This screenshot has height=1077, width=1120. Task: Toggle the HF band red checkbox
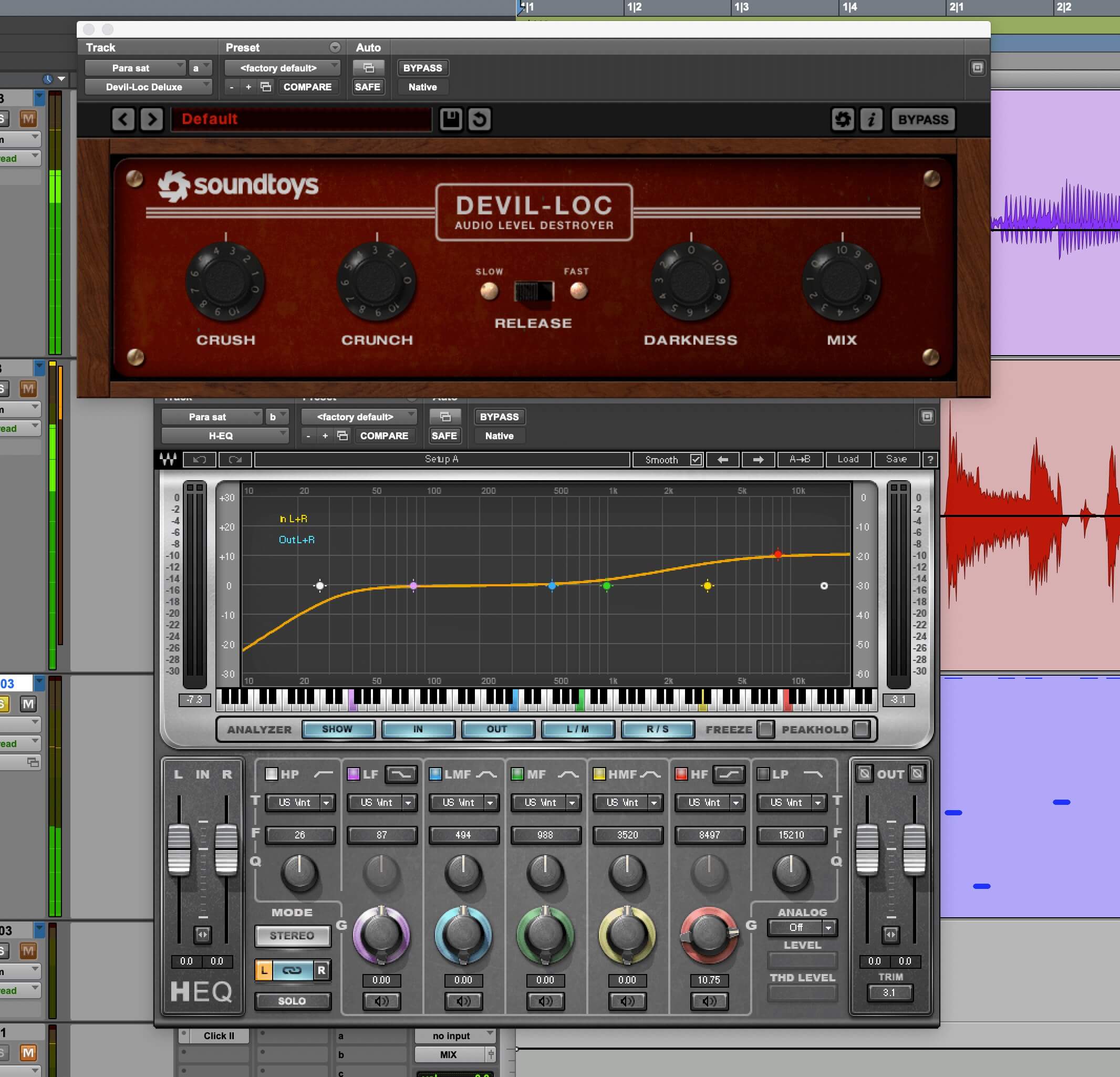[681, 774]
